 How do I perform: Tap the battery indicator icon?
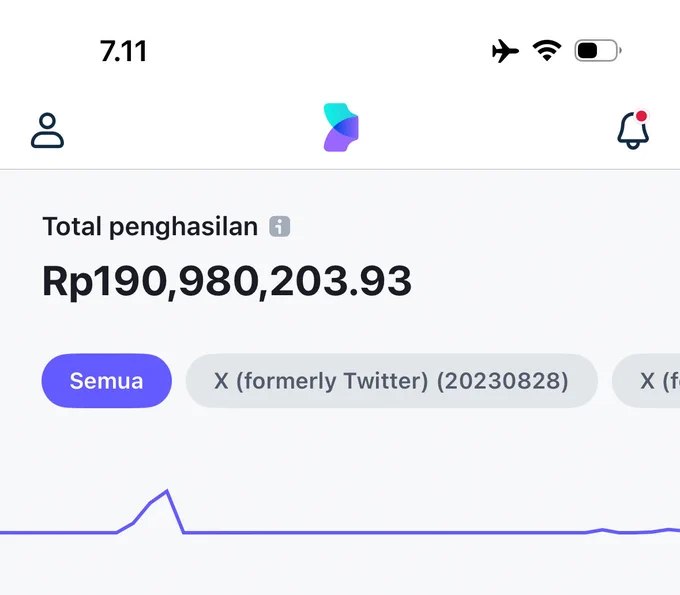point(598,51)
